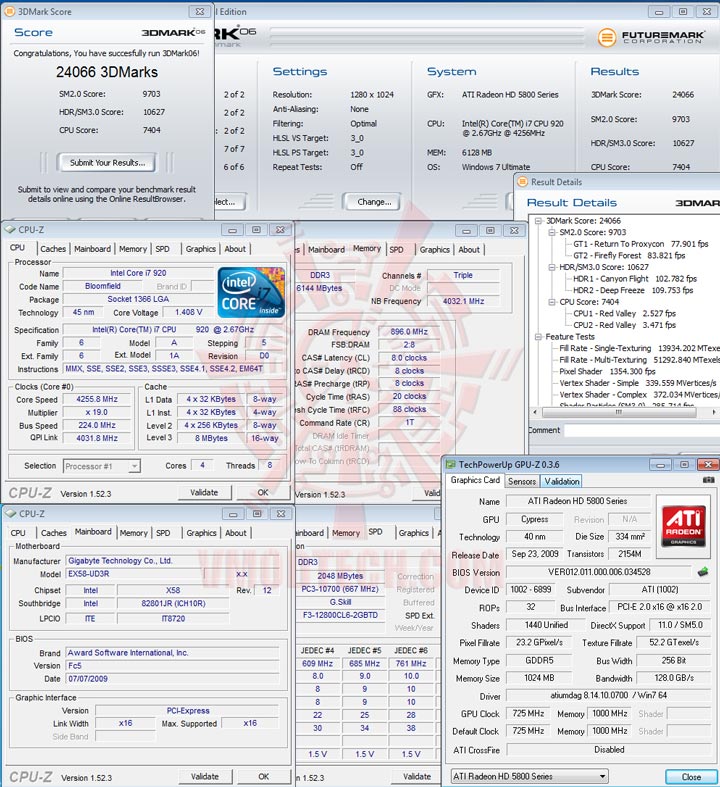Click the 4032.1 MHz NB Frequency value

pyautogui.click(x=463, y=301)
